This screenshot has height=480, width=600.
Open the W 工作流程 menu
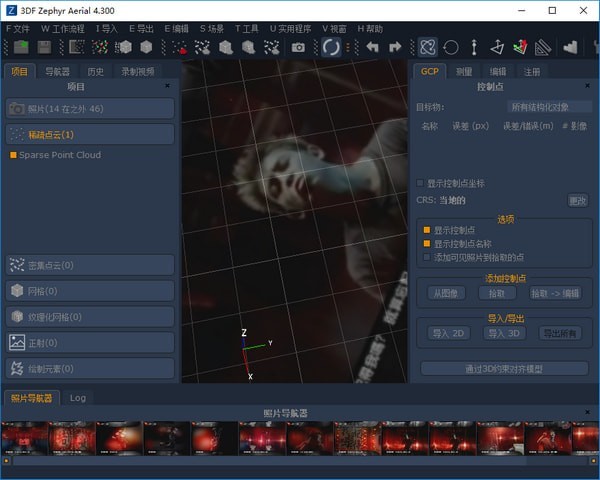tap(63, 29)
